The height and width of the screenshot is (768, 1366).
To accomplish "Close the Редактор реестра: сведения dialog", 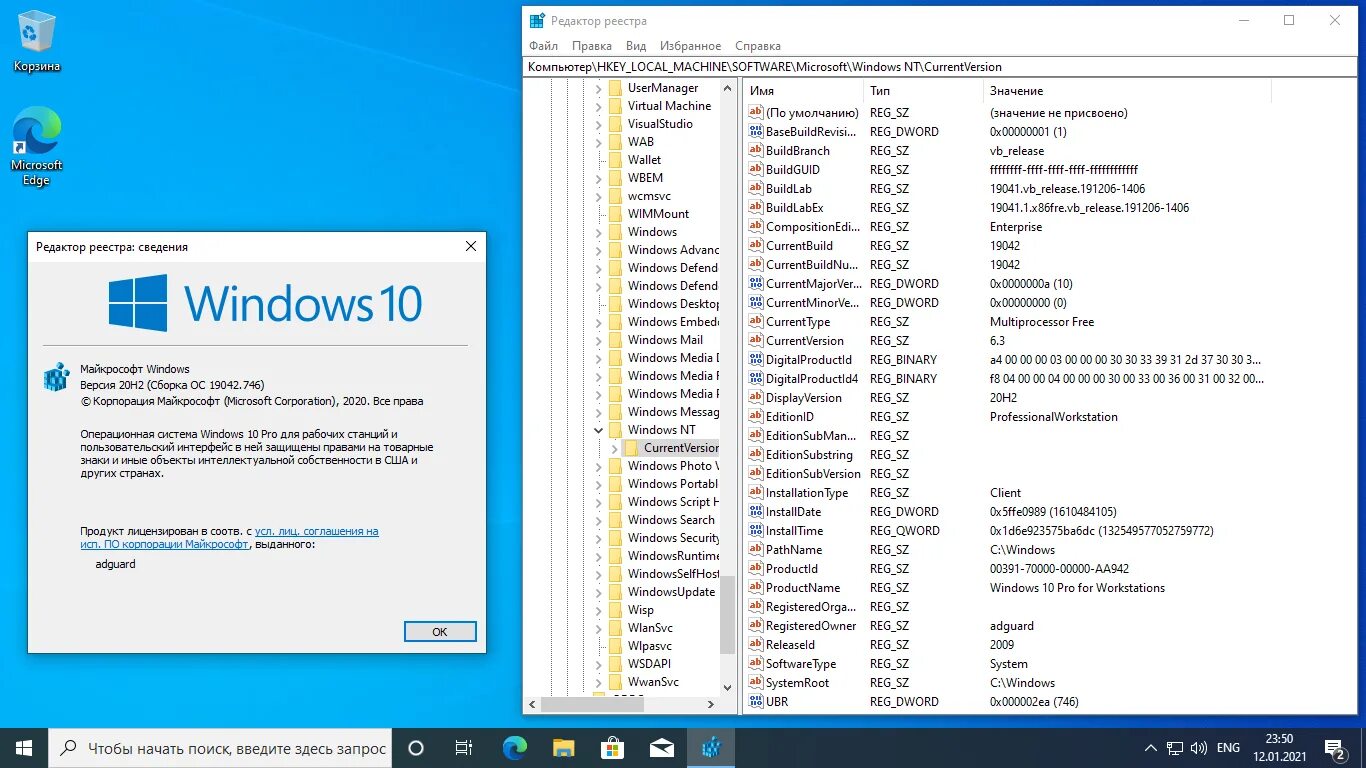I will coord(470,246).
